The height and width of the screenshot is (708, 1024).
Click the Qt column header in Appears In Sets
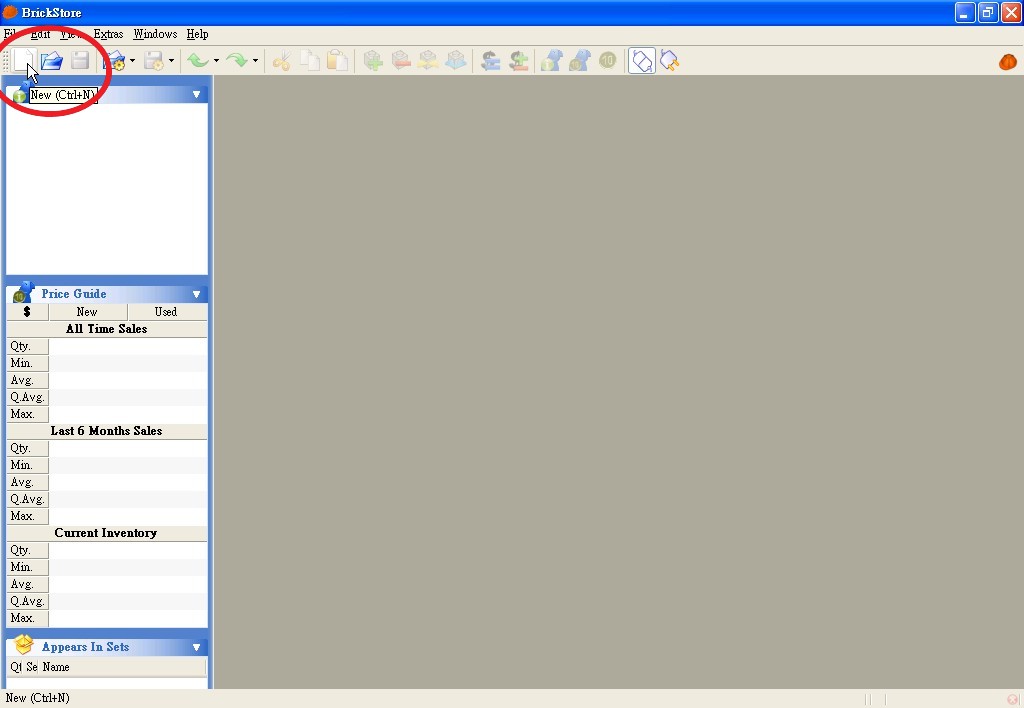[x=16, y=667]
